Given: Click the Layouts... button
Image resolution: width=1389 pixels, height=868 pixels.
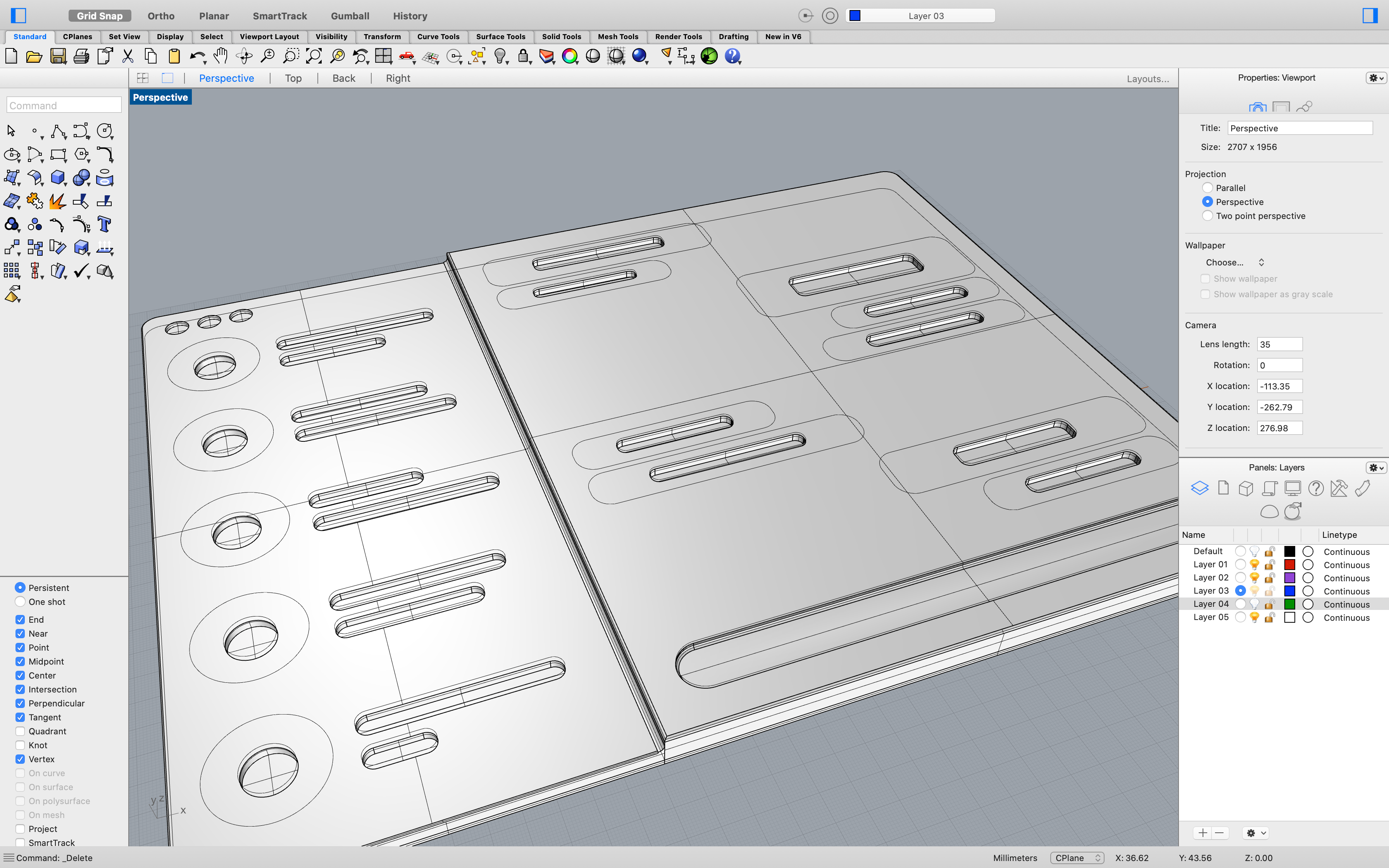Looking at the screenshot, I should [x=1148, y=79].
